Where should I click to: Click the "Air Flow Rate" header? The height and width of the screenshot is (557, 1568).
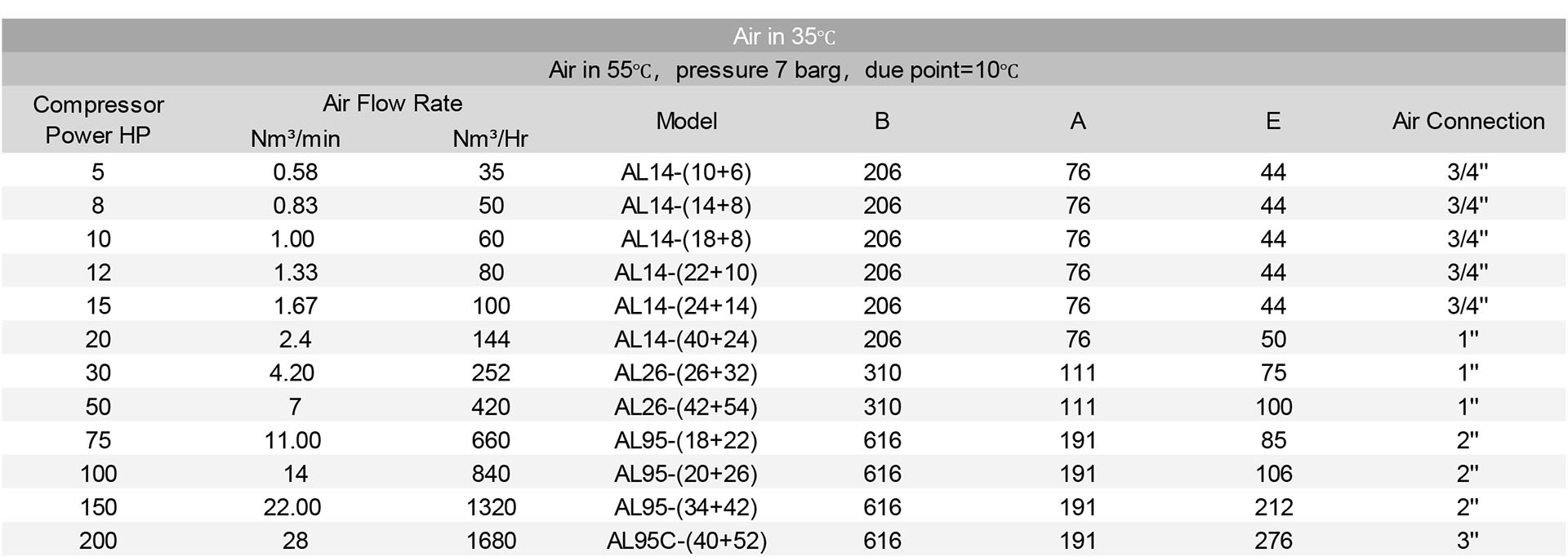[392, 104]
